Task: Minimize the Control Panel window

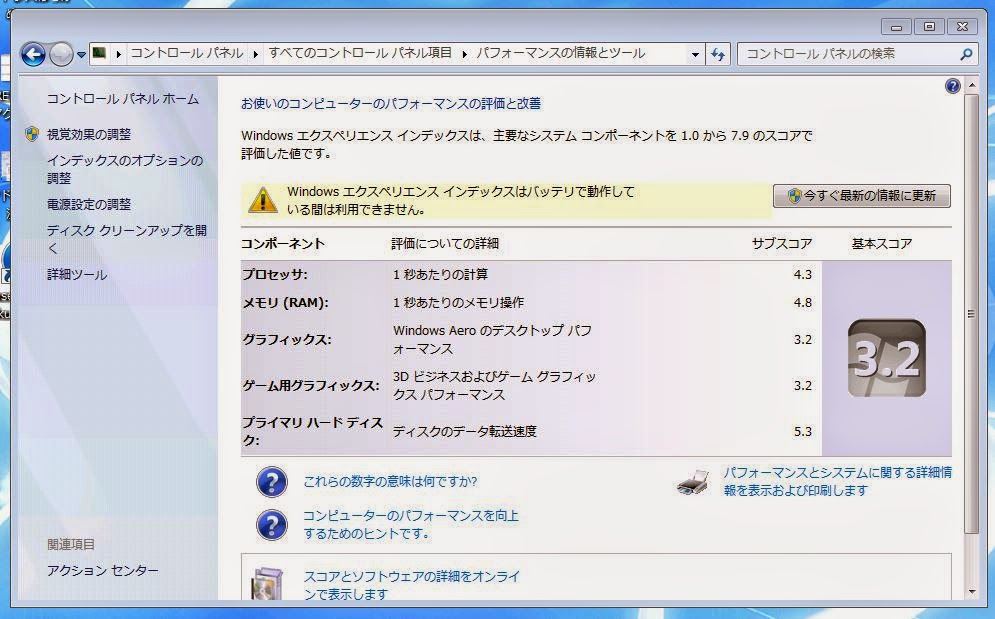Action: 896,27
